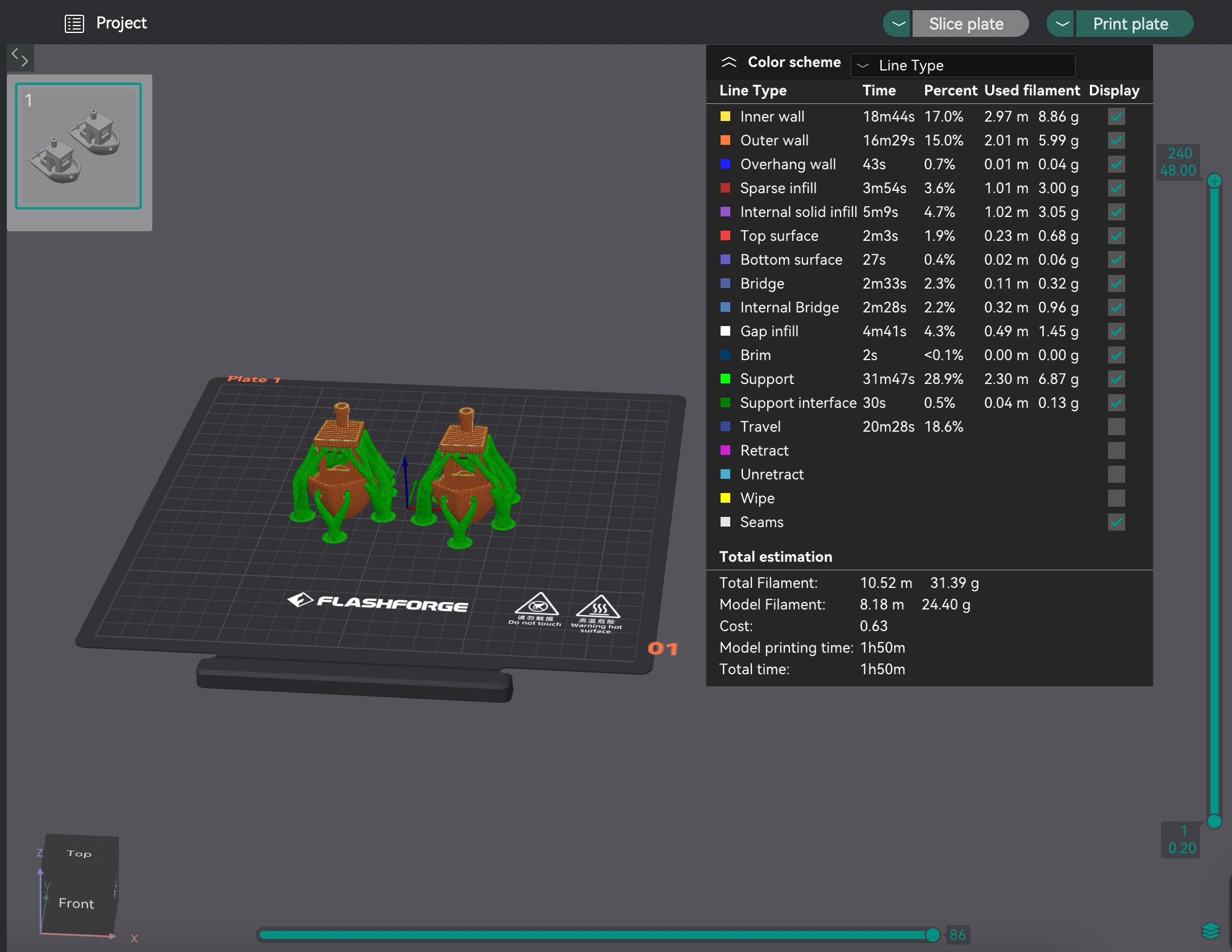Click the Total time 1h50m value

coord(883,669)
